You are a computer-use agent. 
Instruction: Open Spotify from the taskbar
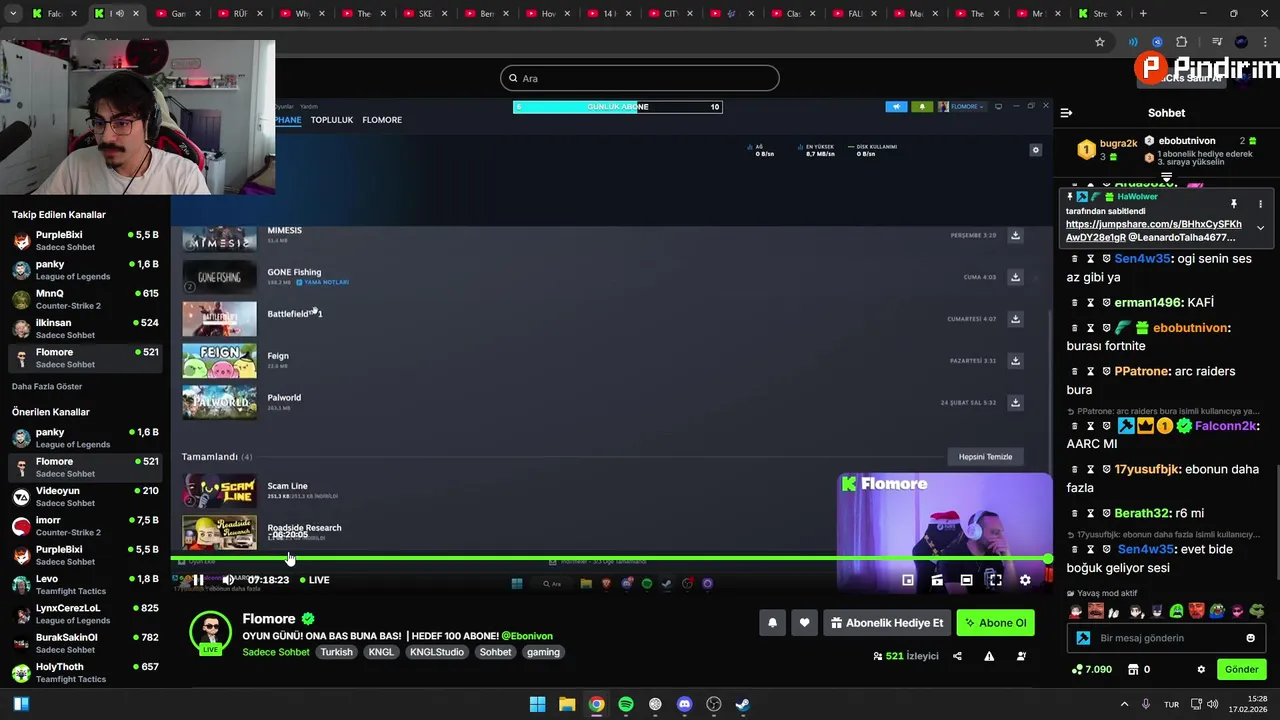[626, 704]
